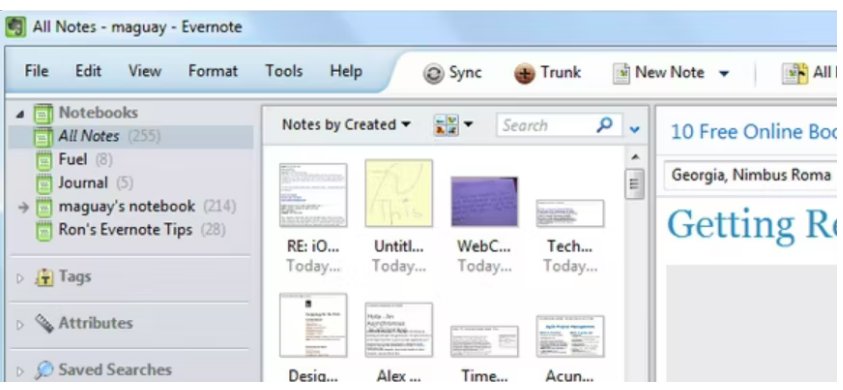The height and width of the screenshot is (390, 843).
Task: Click the Notebooks stack icon
Action: pyautogui.click(x=44, y=114)
